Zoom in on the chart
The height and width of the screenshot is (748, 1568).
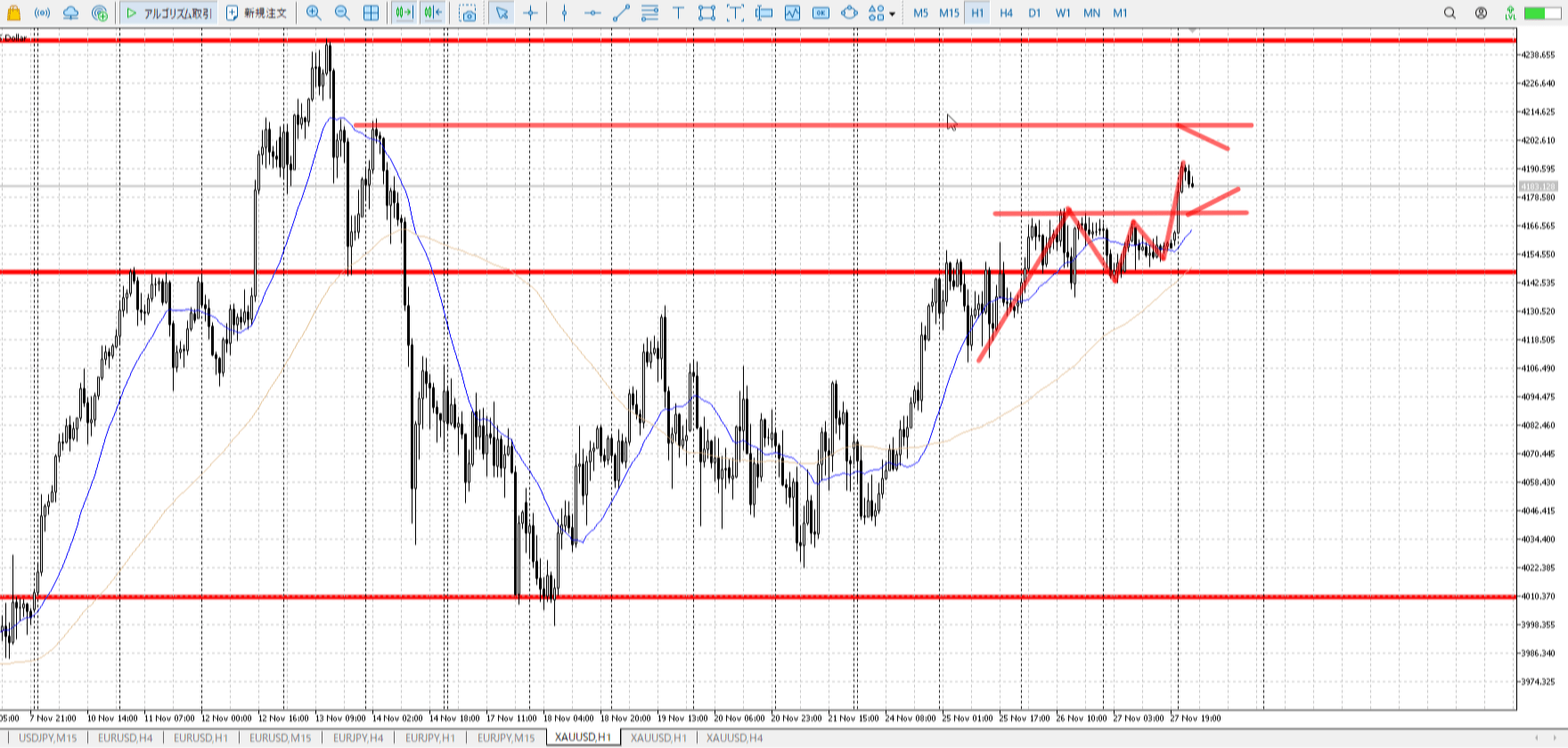[314, 13]
